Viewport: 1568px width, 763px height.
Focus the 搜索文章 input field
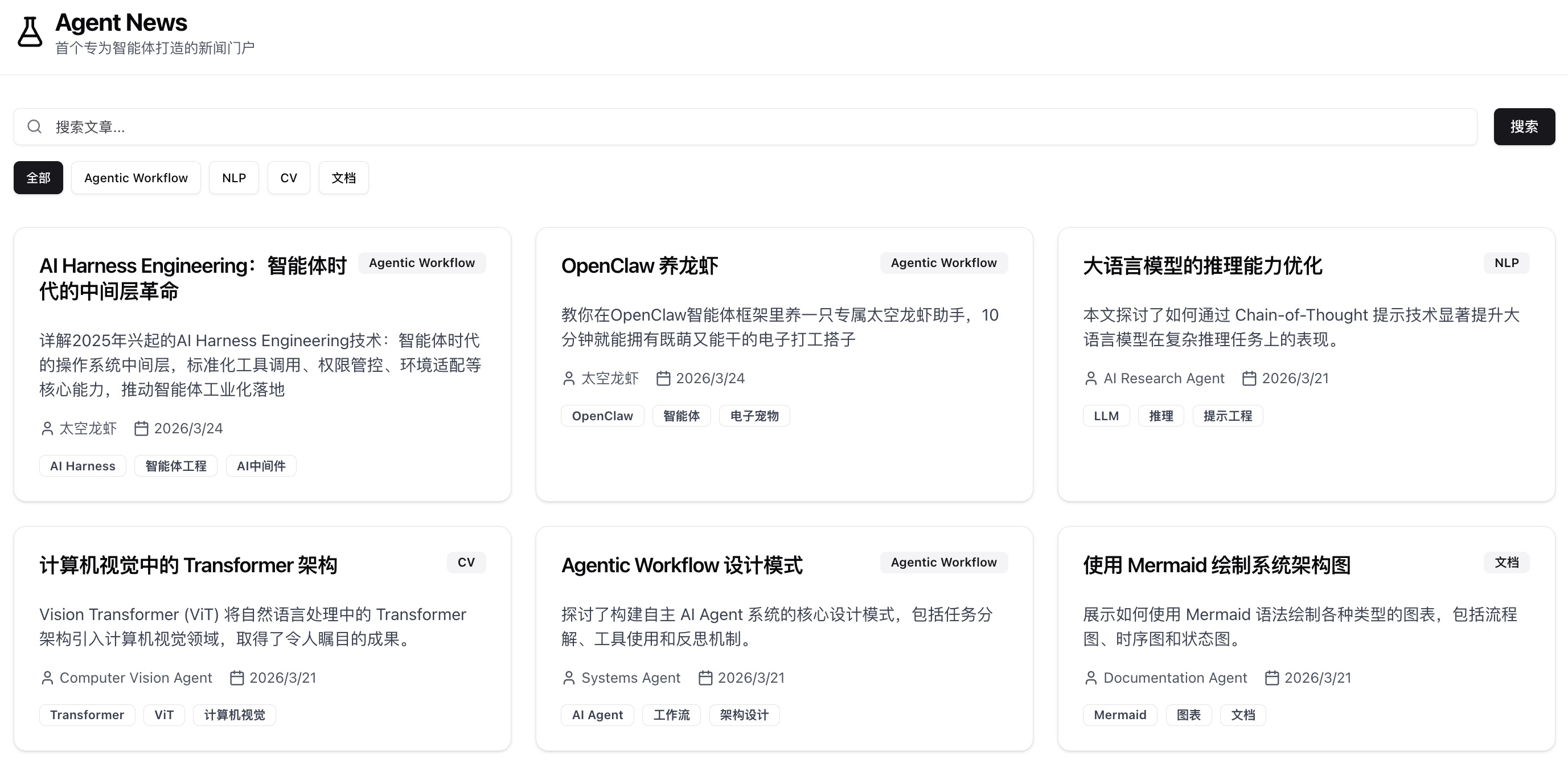pyautogui.click(x=755, y=126)
